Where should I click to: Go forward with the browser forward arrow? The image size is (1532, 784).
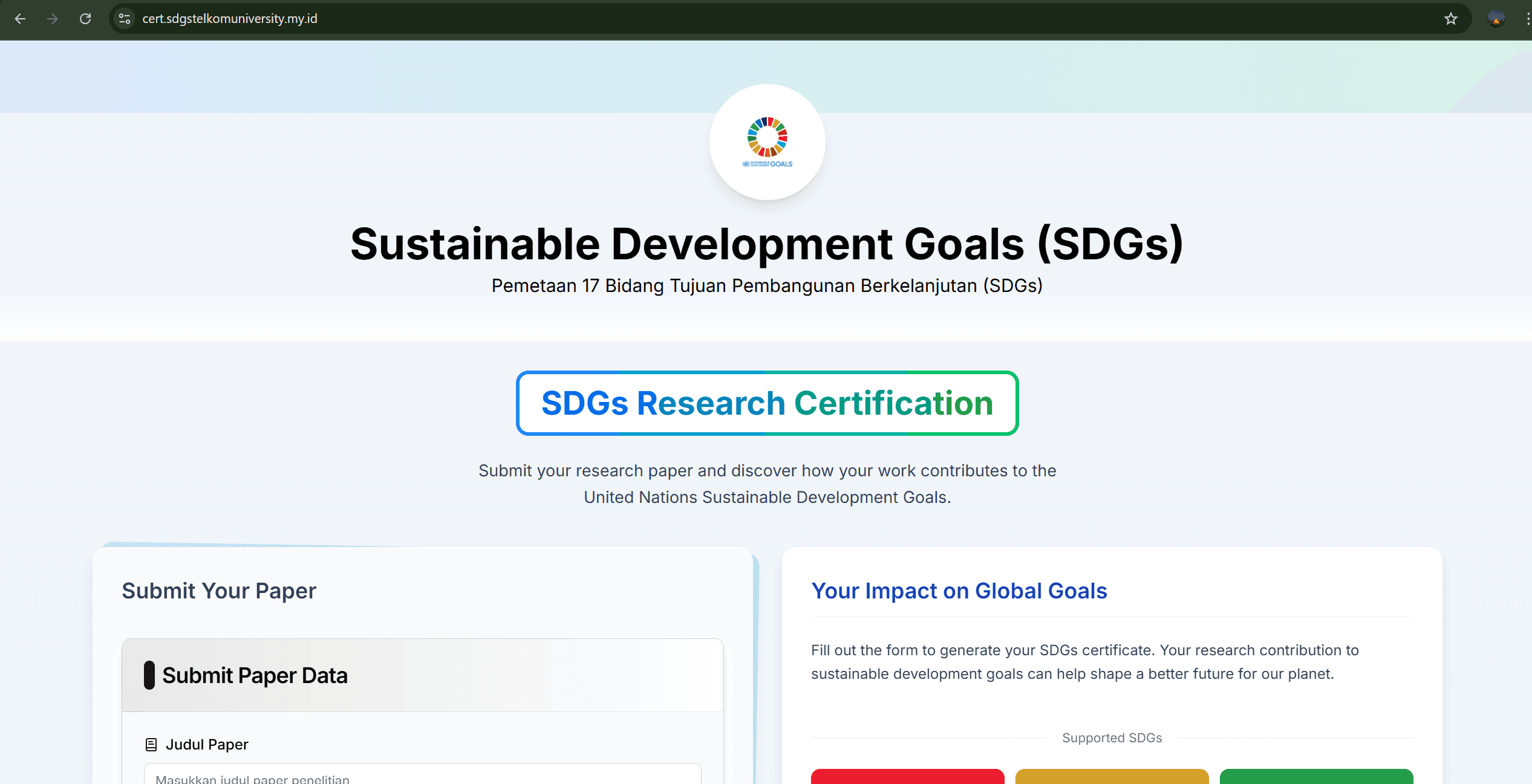[x=53, y=19]
